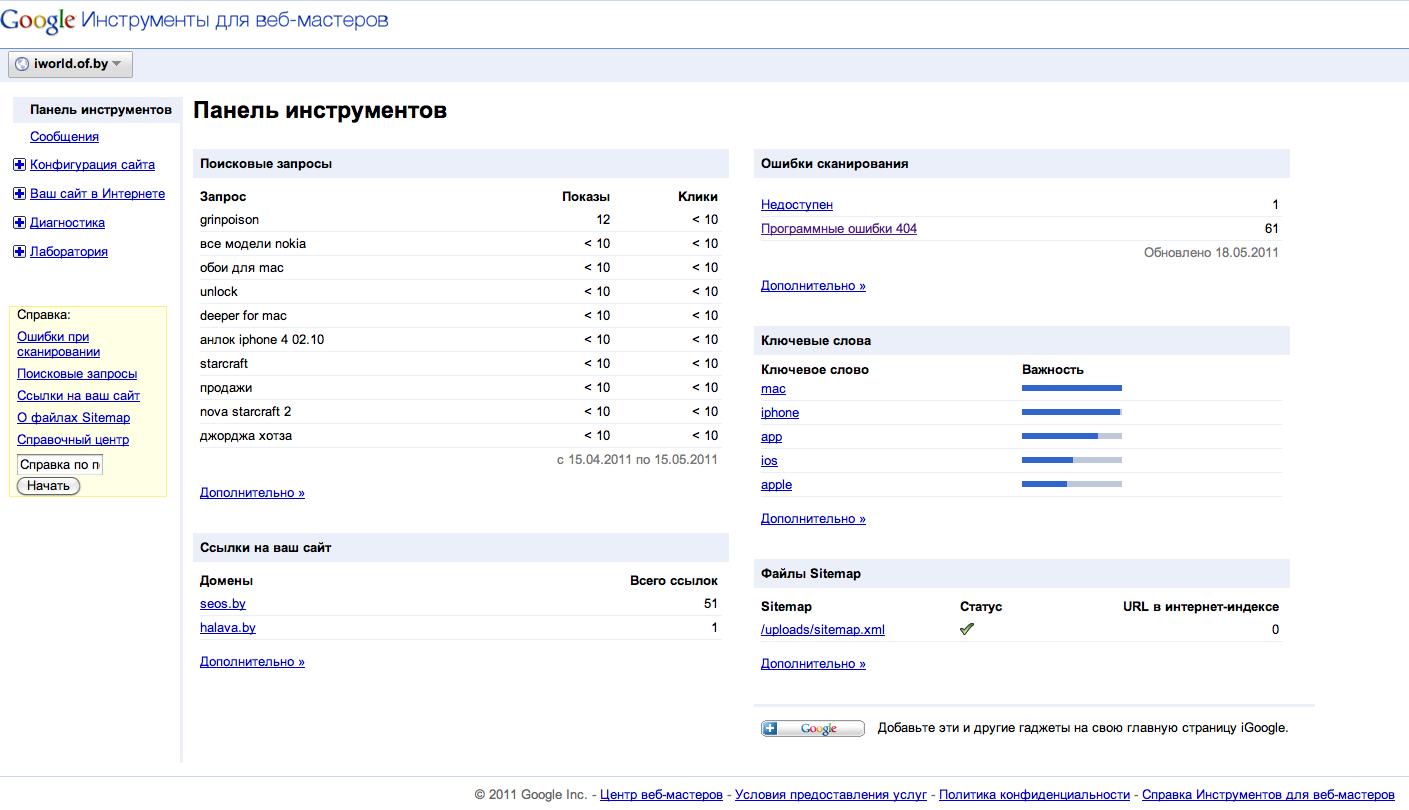Open Программные ошибки 404 link
The width and height of the screenshot is (1409, 810).
pyautogui.click(x=839, y=229)
